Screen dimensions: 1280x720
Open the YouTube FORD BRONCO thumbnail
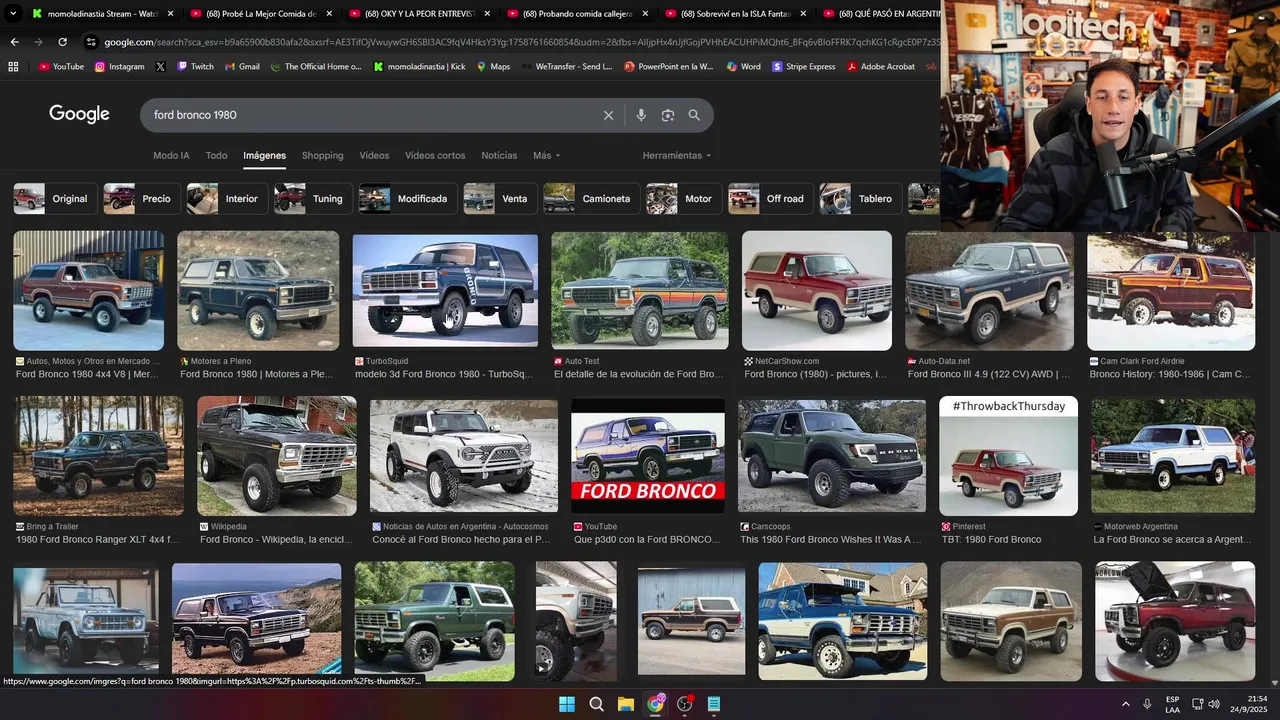tap(648, 456)
